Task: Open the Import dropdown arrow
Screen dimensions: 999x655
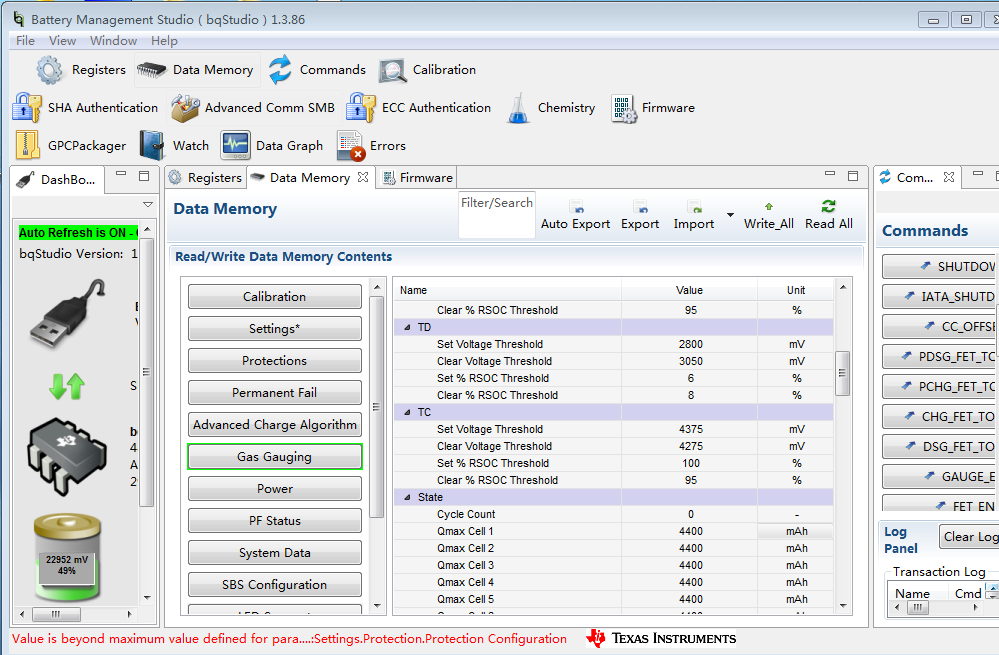Action: [730, 215]
